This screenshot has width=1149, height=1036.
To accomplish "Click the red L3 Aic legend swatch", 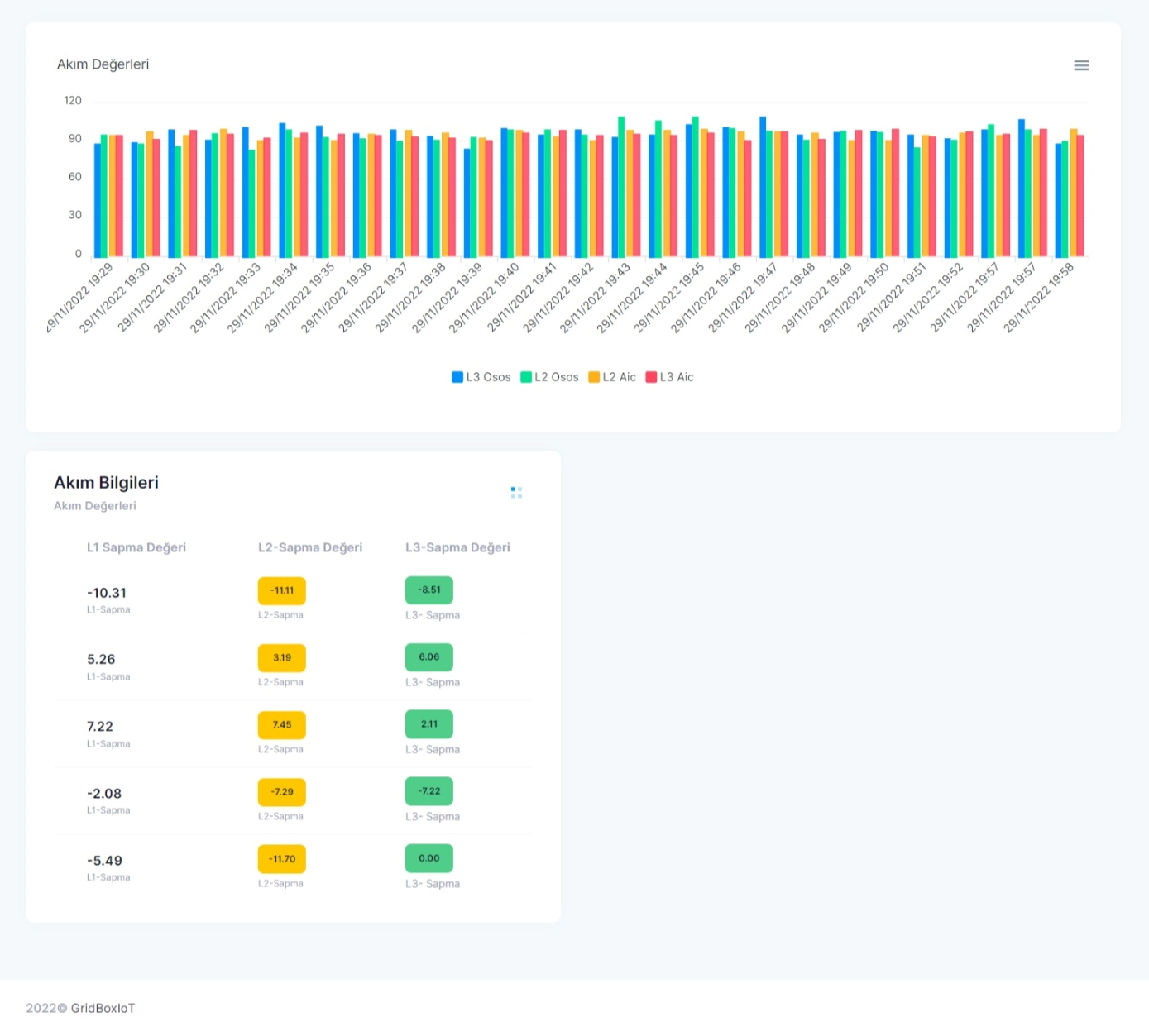I will click(651, 377).
